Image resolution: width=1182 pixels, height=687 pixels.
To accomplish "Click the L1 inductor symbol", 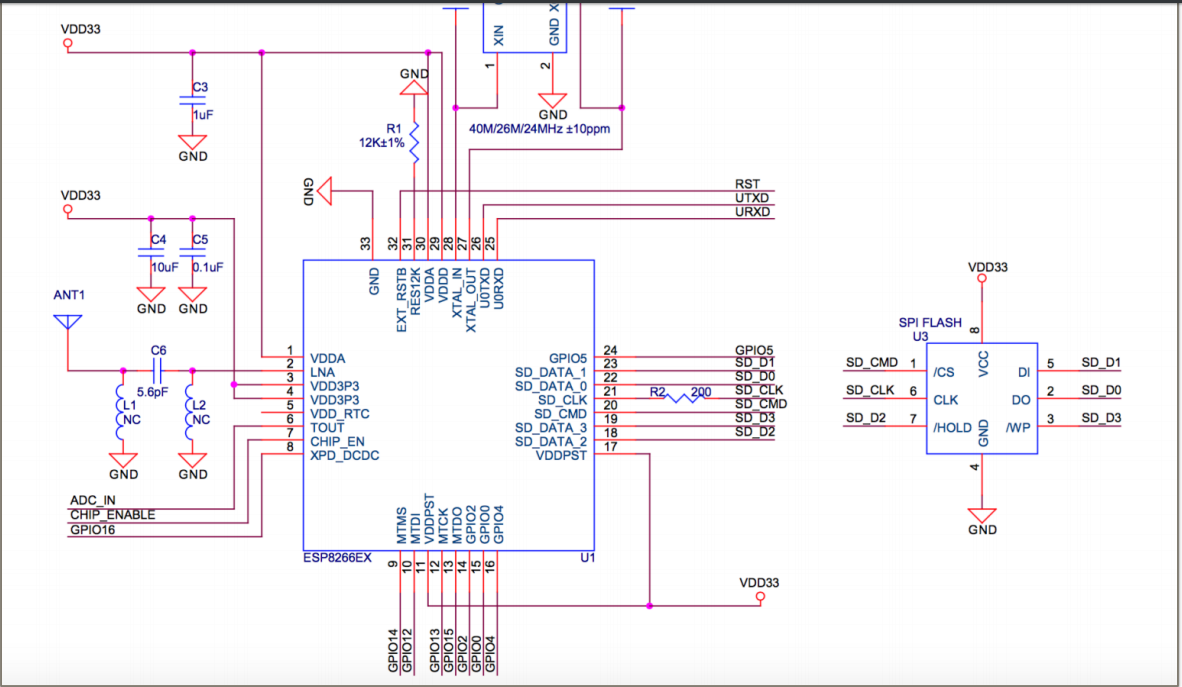I will coord(122,411).
